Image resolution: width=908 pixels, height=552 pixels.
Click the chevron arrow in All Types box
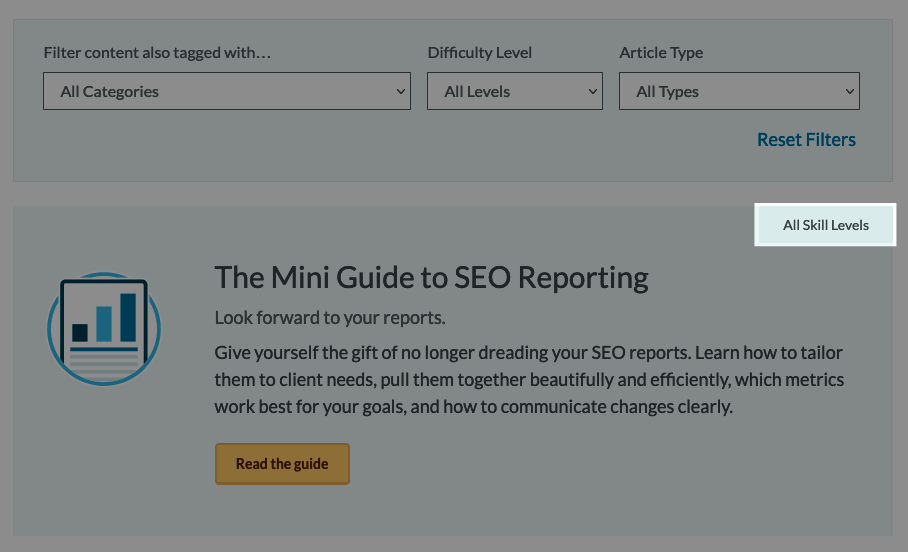click(x=850, y=92)
